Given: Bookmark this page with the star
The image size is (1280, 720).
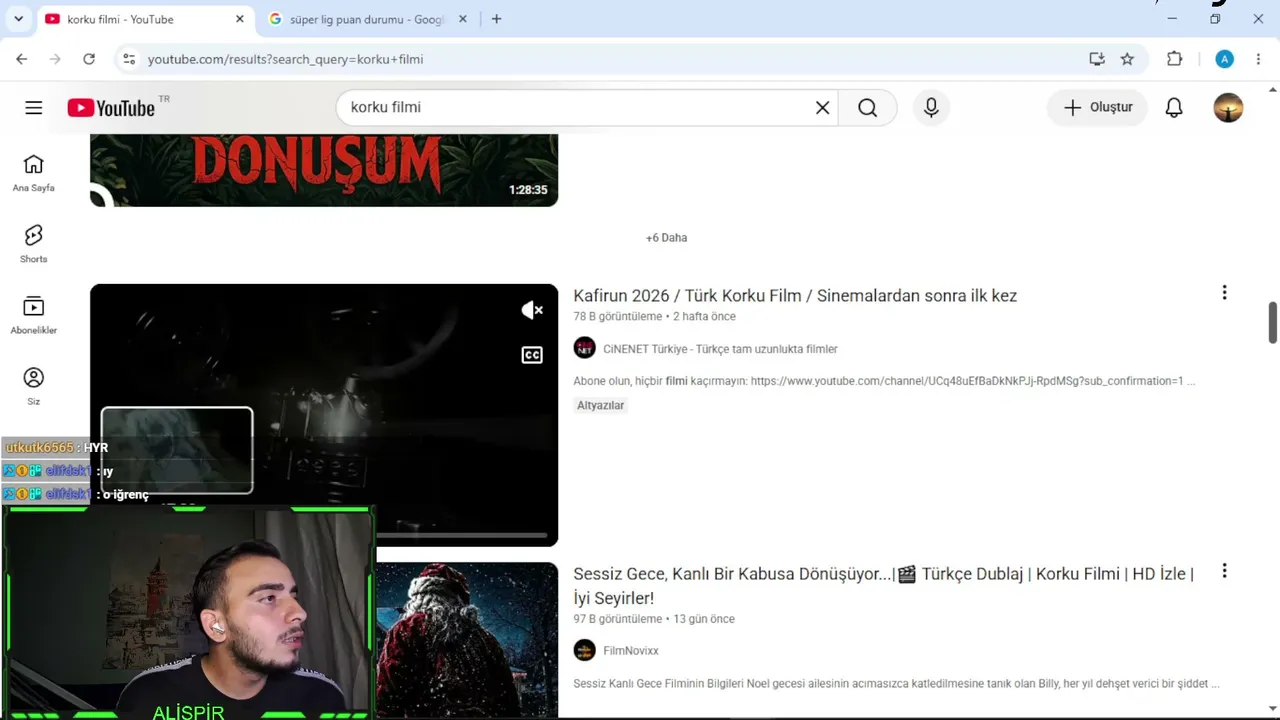Looking at the screenshot, I should pos(1127,59).
